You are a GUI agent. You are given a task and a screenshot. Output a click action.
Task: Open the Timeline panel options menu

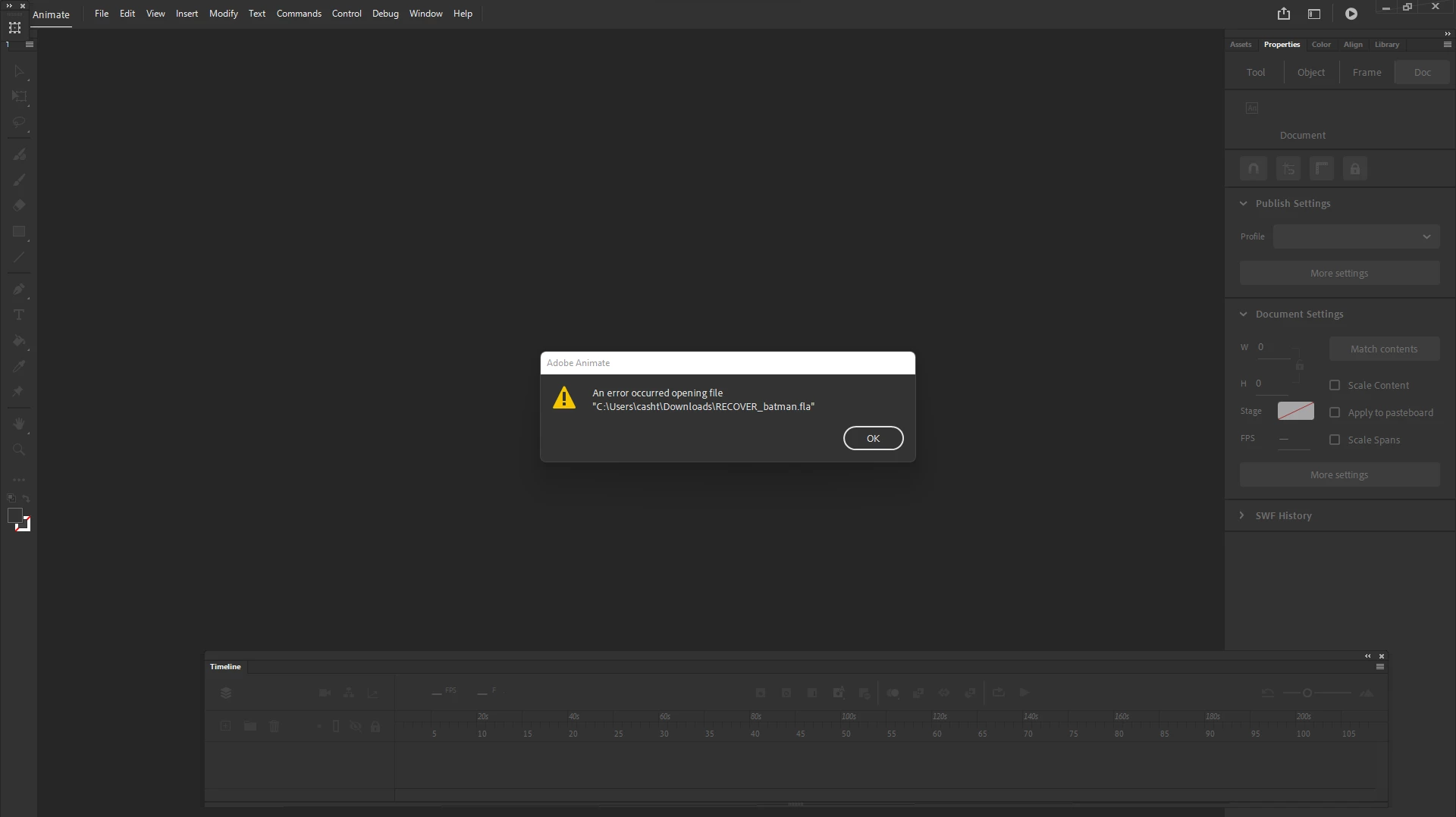[1380, 667]
